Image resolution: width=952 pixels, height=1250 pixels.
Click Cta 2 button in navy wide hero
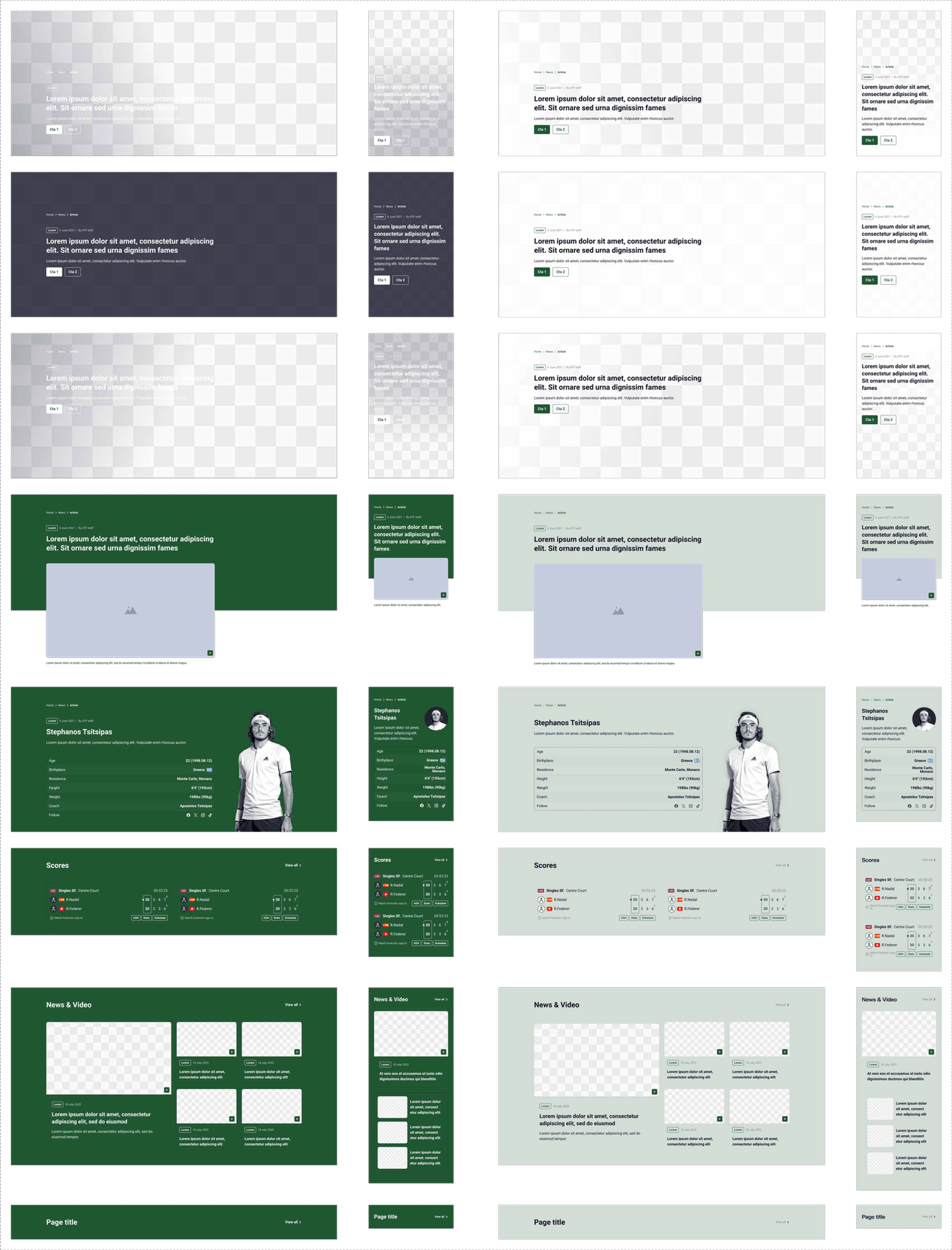point(73,272)
